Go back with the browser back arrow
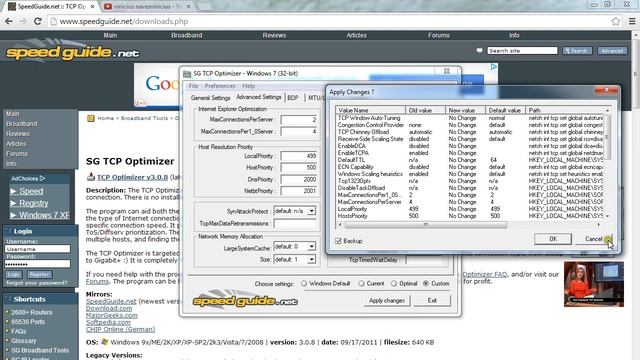The width and height of the screenshot is (640, 360). [x=9, y=21]
